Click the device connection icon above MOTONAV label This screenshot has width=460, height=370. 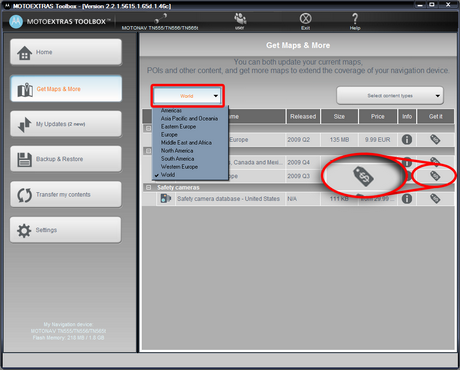[x=161, y=17]
